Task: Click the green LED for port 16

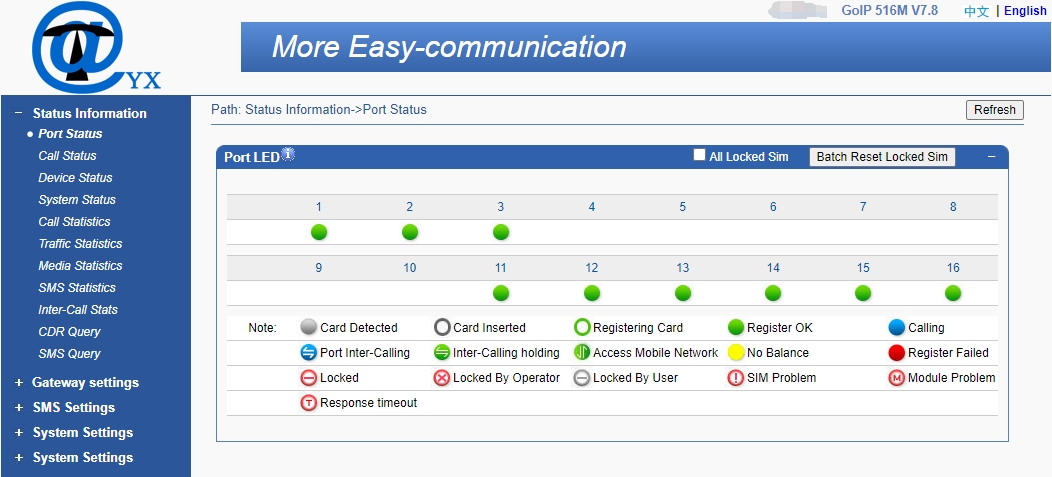Action: pos(953,293)
